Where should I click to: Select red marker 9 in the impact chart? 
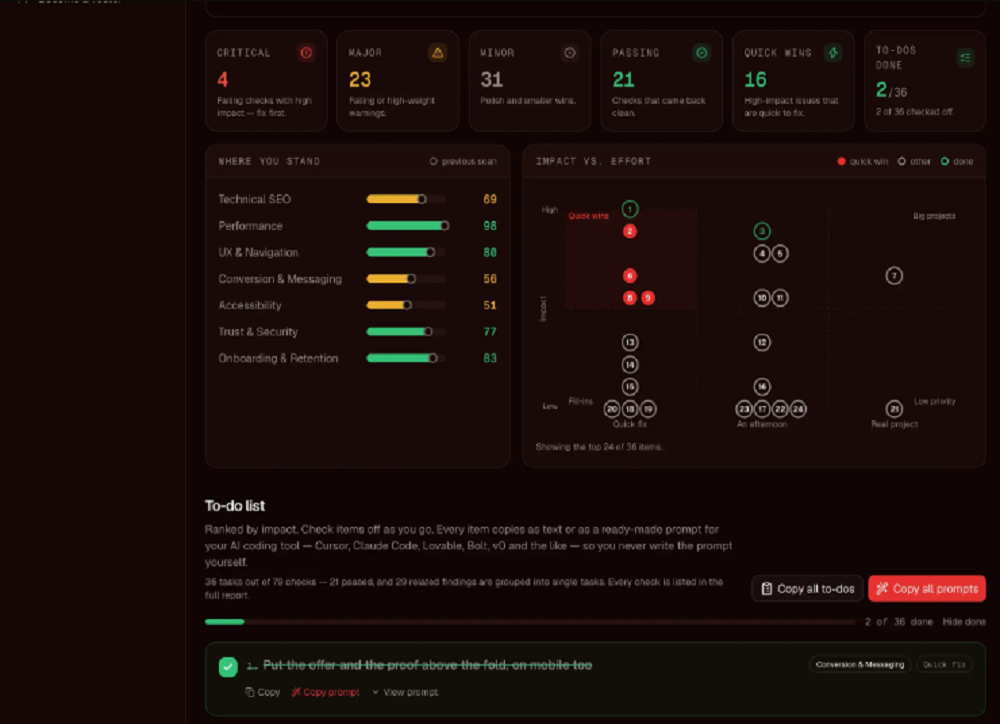[647, 298]
